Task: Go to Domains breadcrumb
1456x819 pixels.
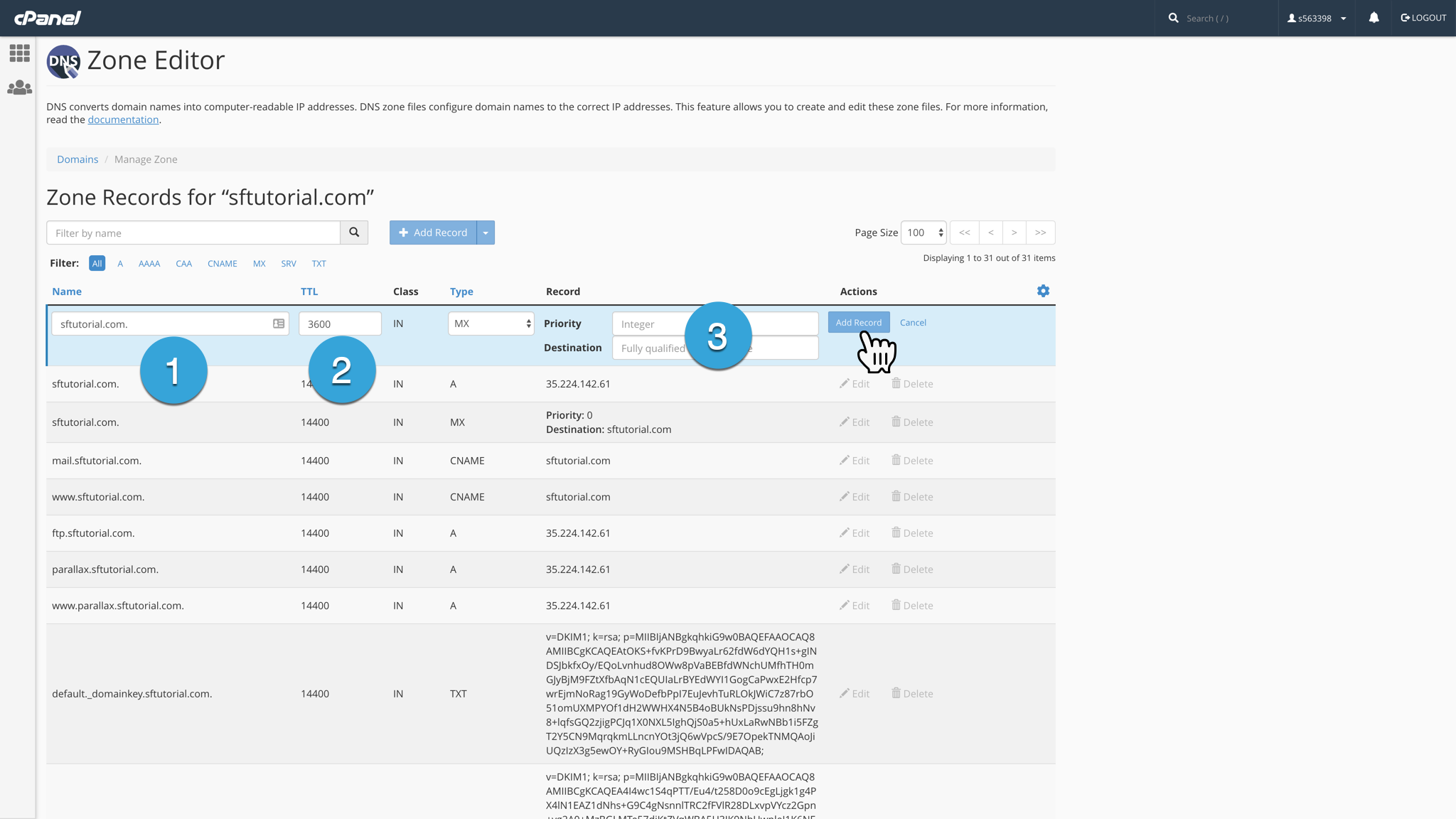Action: tap(77, 159)
